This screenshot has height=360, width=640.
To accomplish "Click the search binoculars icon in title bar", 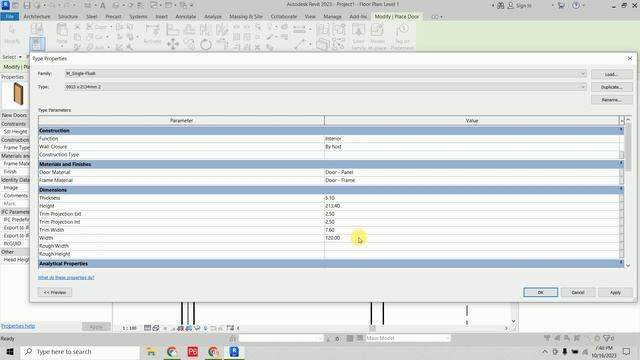I will point(500,5).
